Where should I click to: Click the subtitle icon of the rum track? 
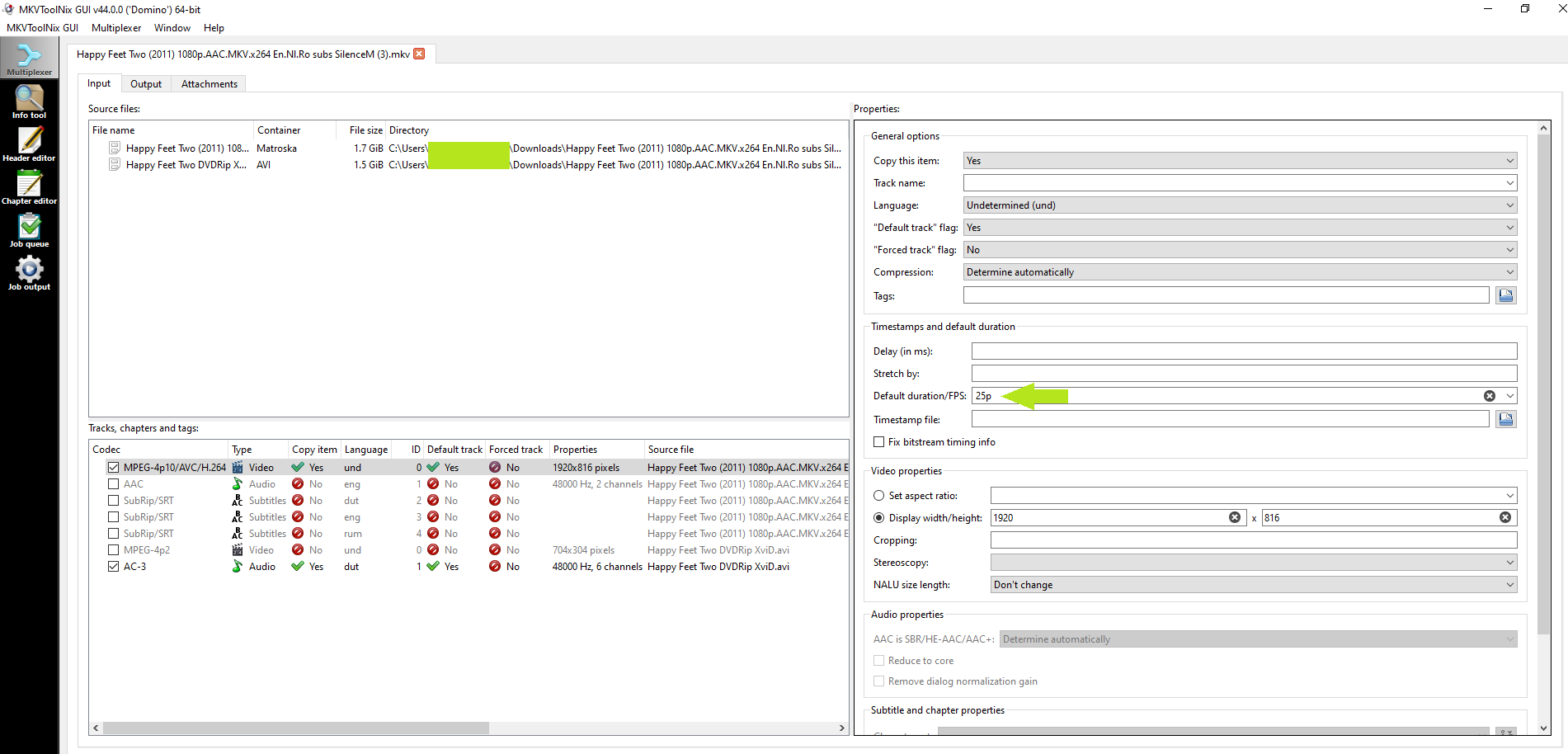point(238,533)
